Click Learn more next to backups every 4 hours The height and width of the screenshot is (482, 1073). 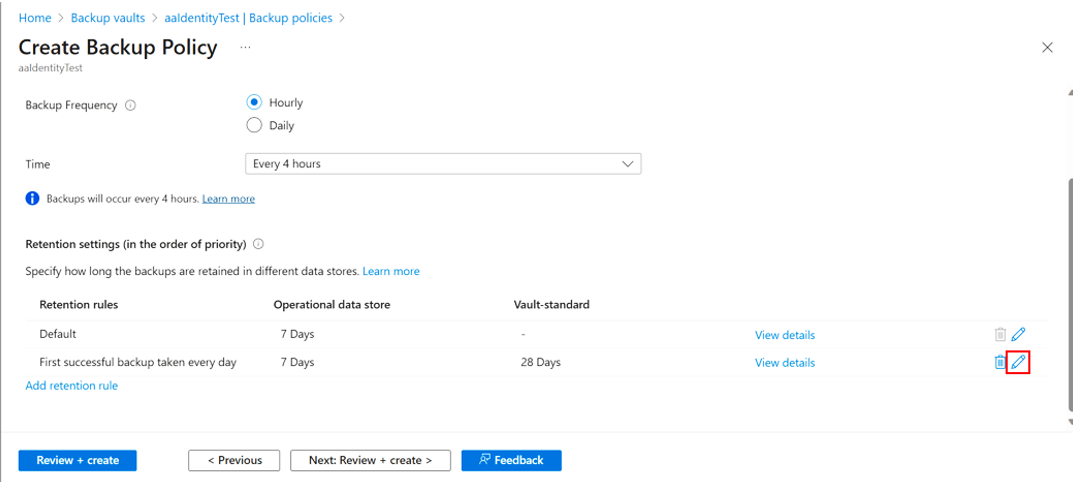tap(229, 199)
